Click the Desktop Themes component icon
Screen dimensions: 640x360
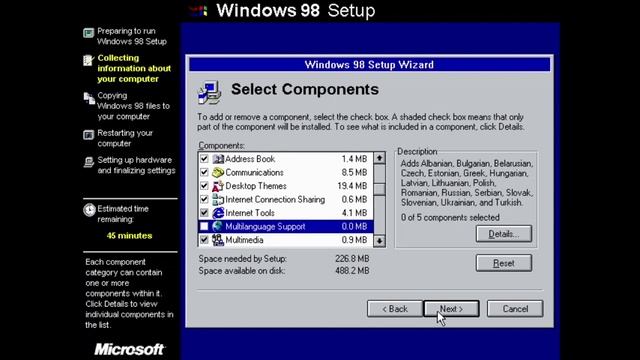pos(218,186)
